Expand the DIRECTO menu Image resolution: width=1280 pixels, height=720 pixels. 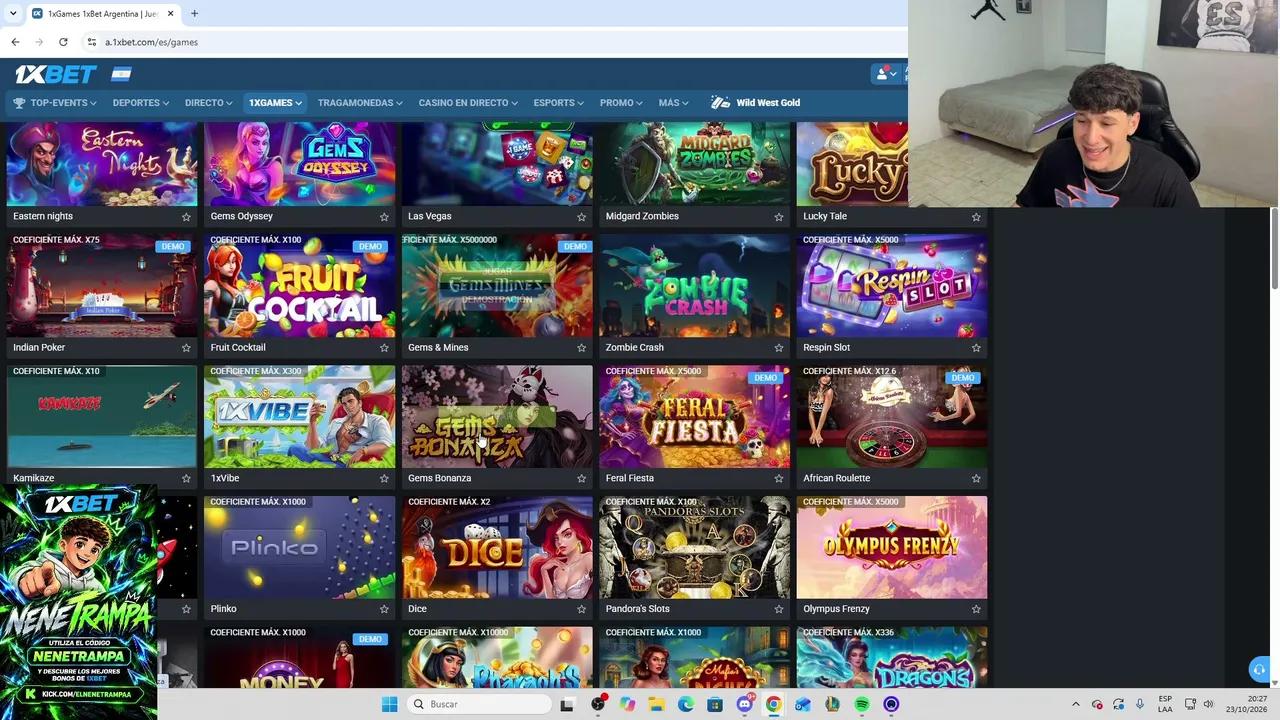click(209, 103)
